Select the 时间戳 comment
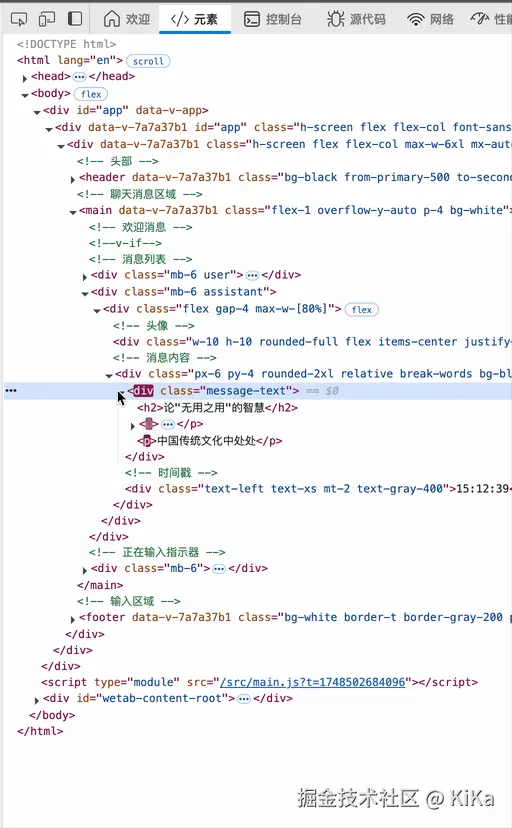Viewport: 512px width, 828px height. click(171, 473)
